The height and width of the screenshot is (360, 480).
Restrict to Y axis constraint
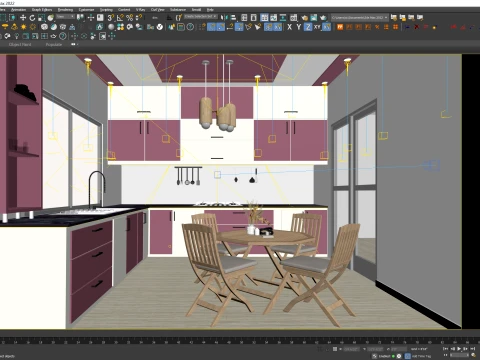point(298,27)
